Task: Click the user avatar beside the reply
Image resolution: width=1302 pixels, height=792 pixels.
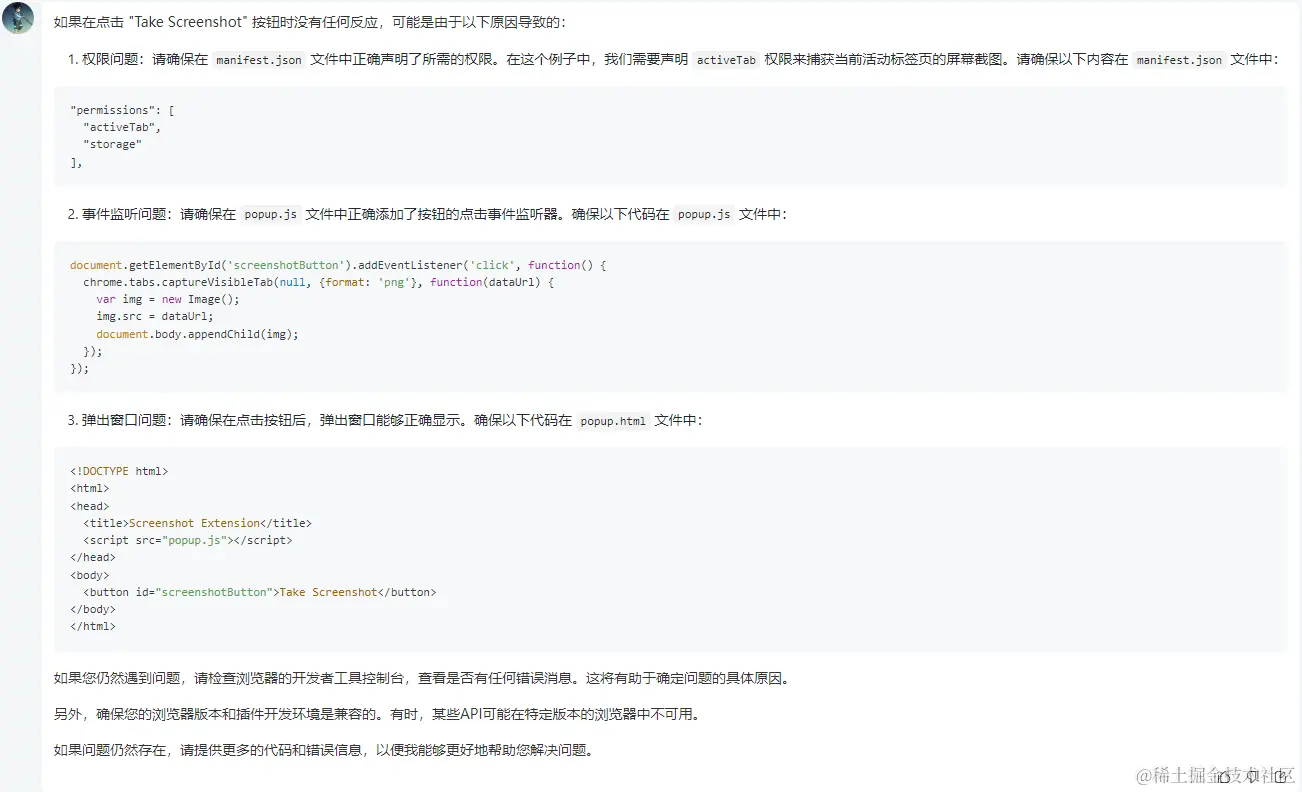Action: pos(18,18)
